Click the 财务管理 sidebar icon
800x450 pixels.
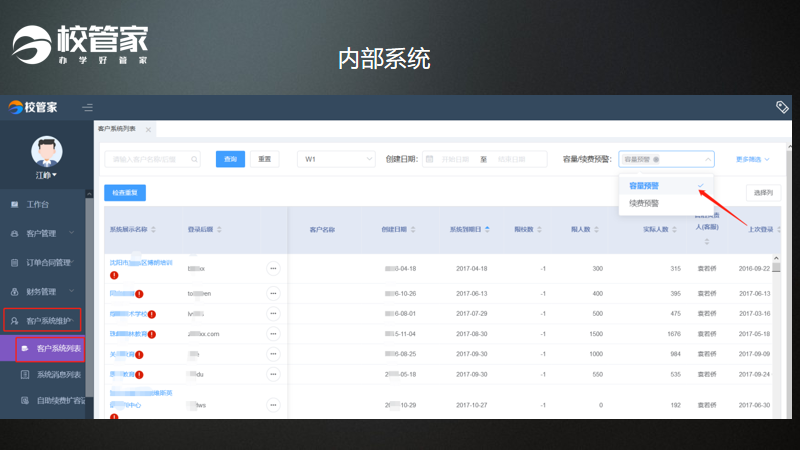pyautogui.click(x=14, y=292)
